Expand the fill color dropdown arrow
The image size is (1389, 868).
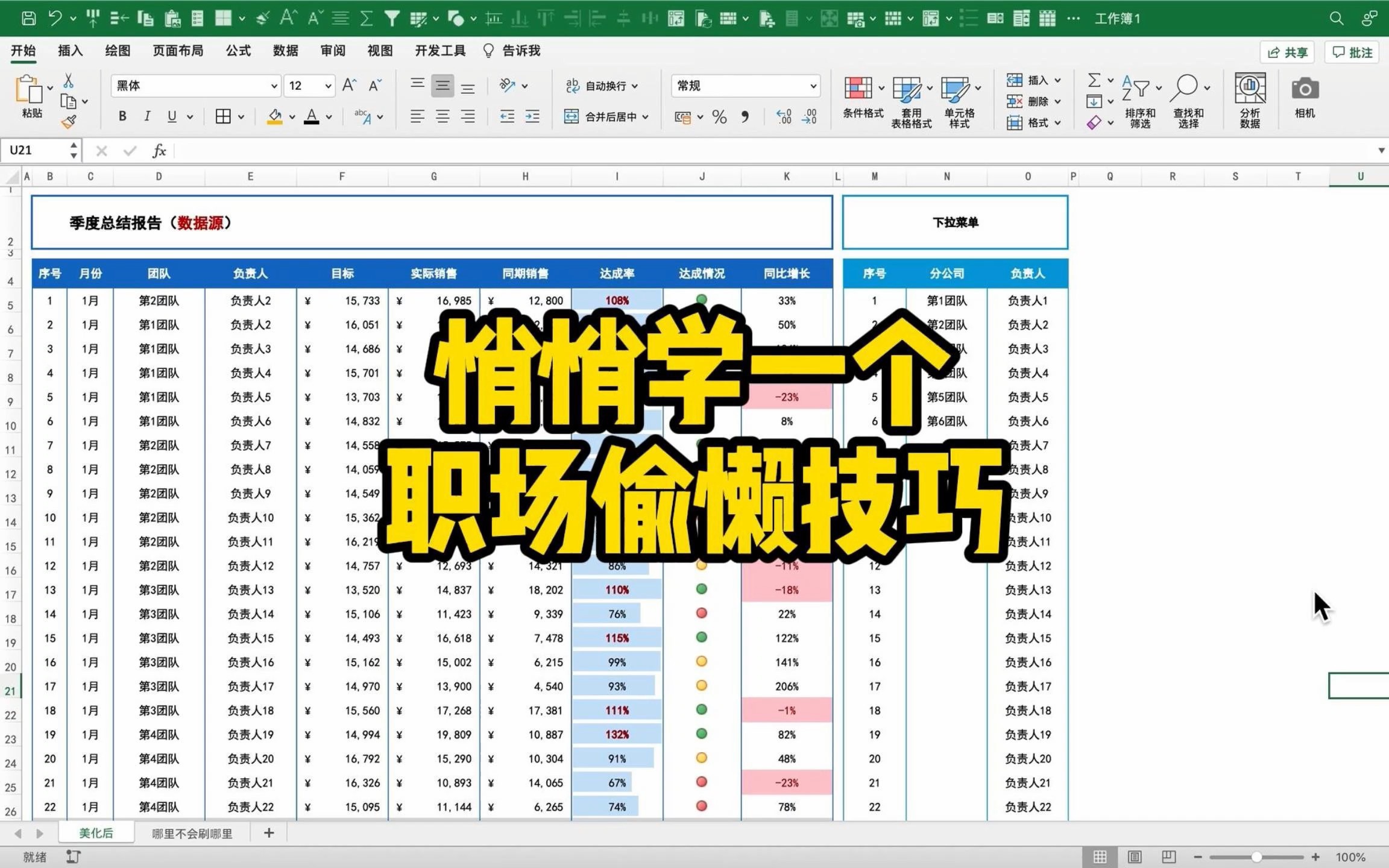click(x=292, y=117)
